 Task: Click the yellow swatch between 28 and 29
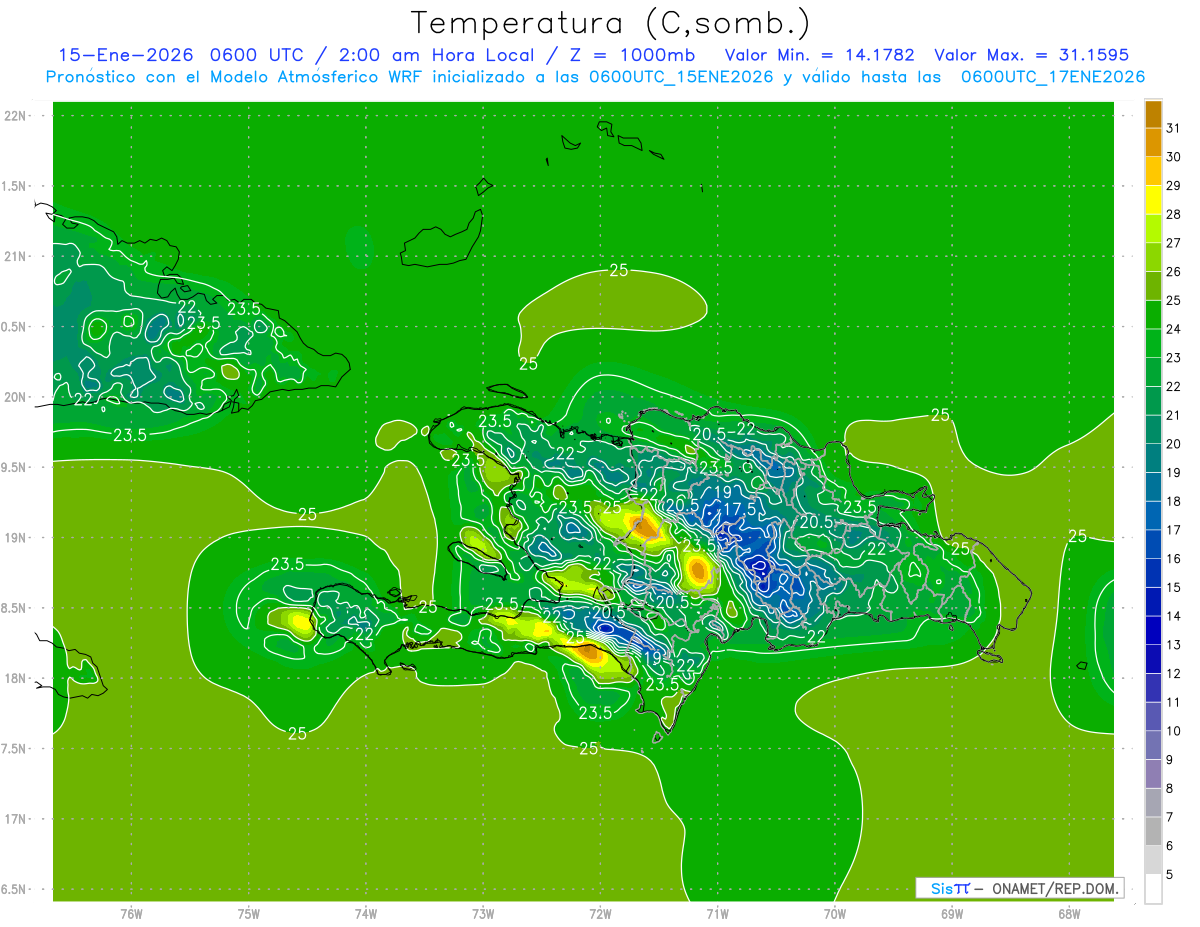pyautogui.click(x=1153, y=199)
